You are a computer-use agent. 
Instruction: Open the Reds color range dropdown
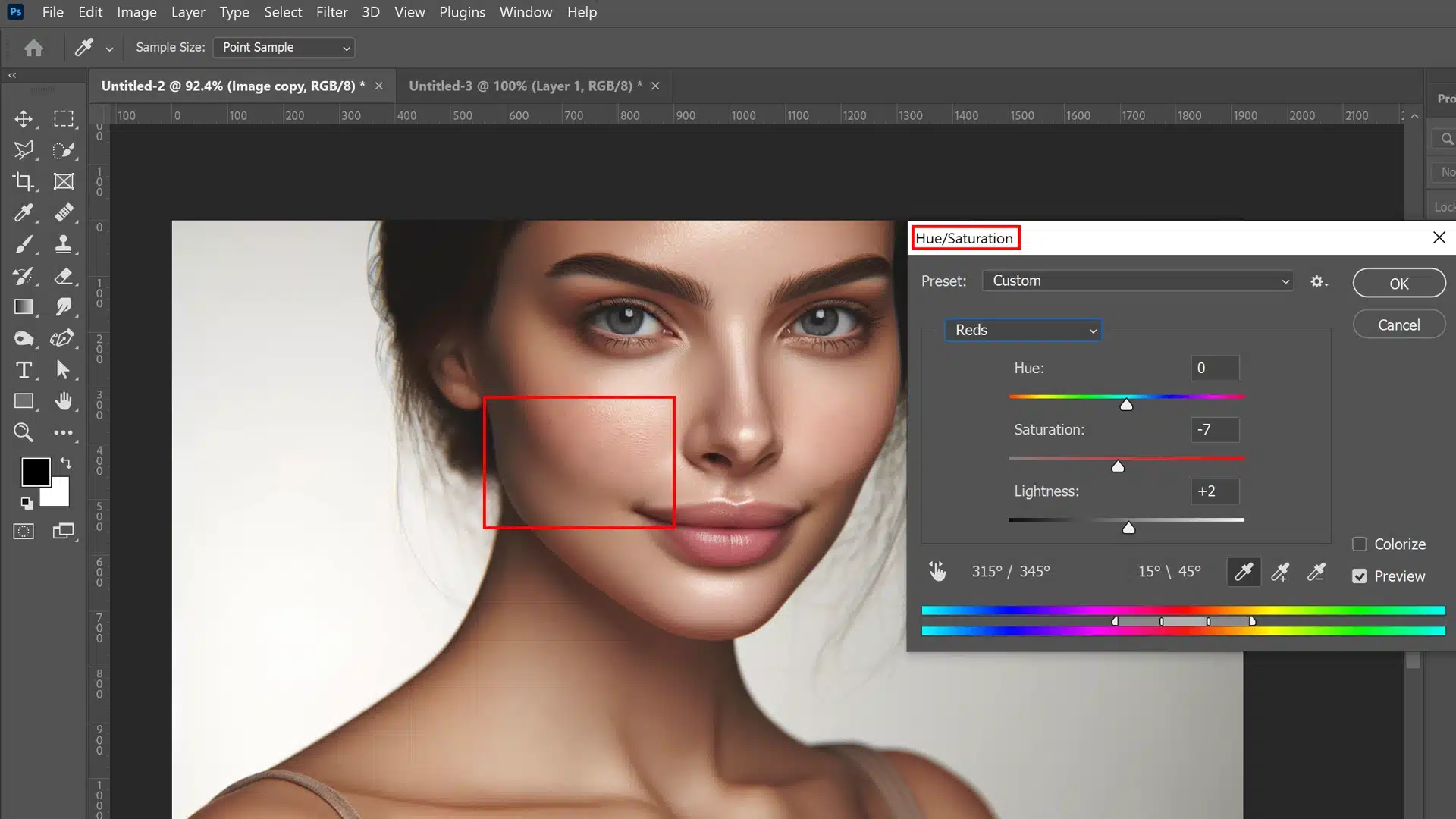[1023, 330]
